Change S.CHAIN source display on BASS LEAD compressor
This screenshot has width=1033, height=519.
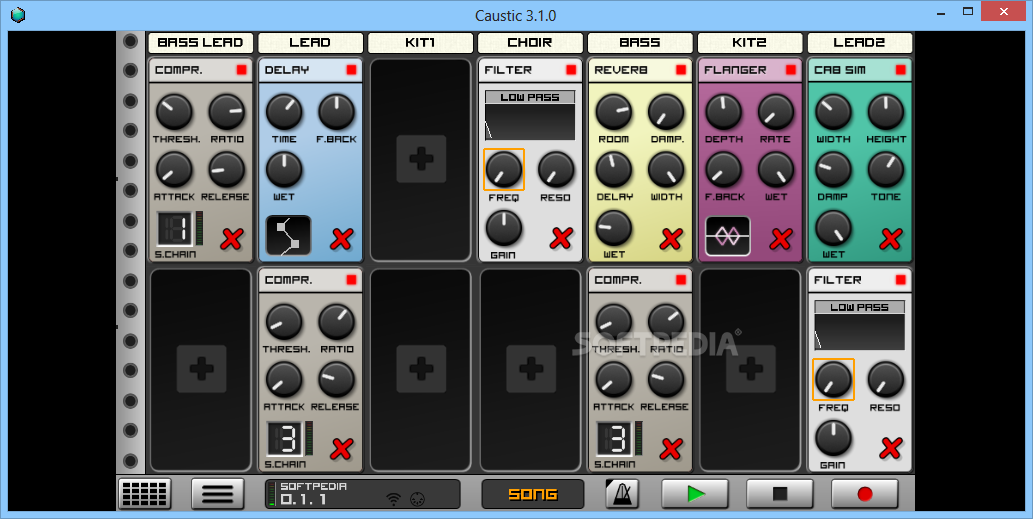point(175,229)
